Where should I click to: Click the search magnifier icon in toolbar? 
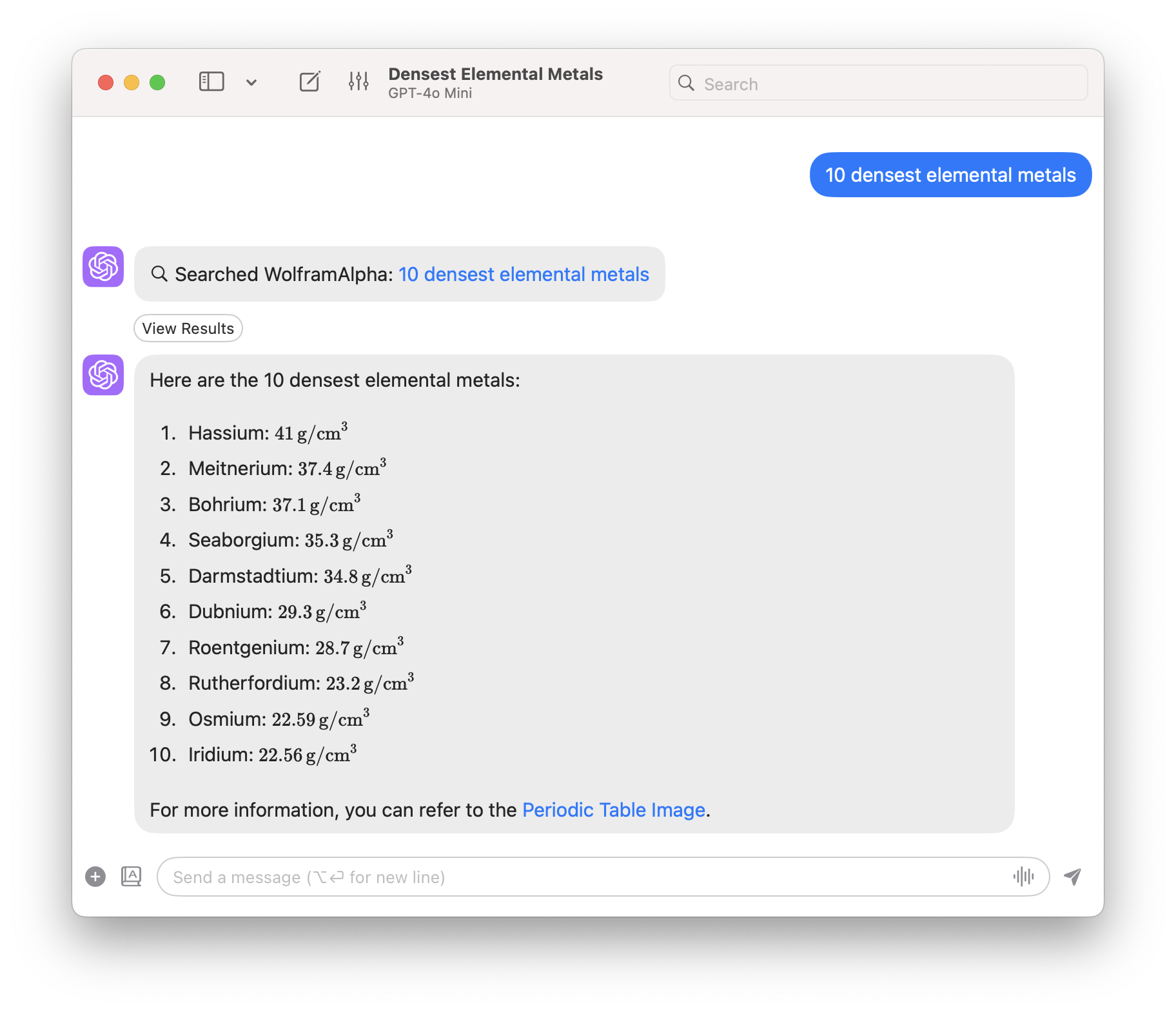pyautogui.click(x=687, y=83)
